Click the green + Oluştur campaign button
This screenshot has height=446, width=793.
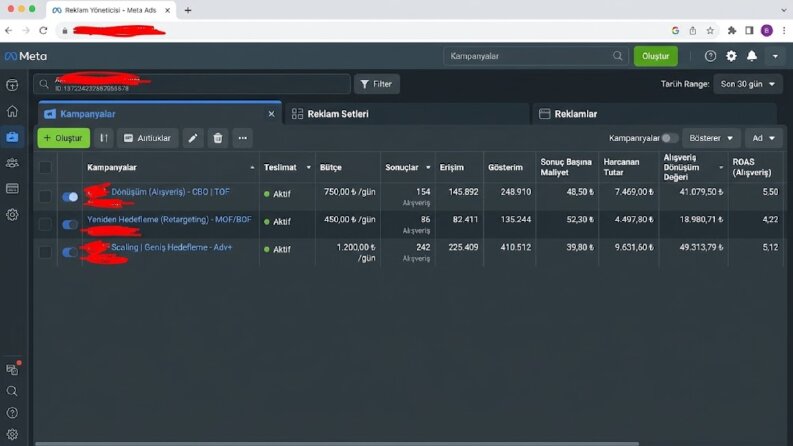(64, 138)
